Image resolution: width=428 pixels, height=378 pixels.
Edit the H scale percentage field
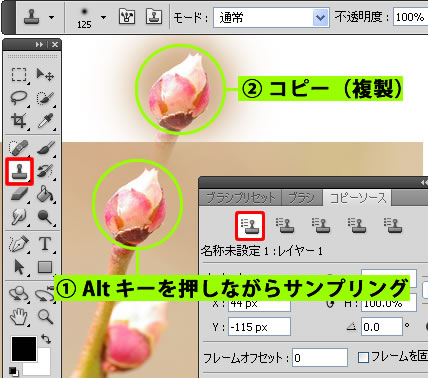pyautogui.click(x=389, y=304)
